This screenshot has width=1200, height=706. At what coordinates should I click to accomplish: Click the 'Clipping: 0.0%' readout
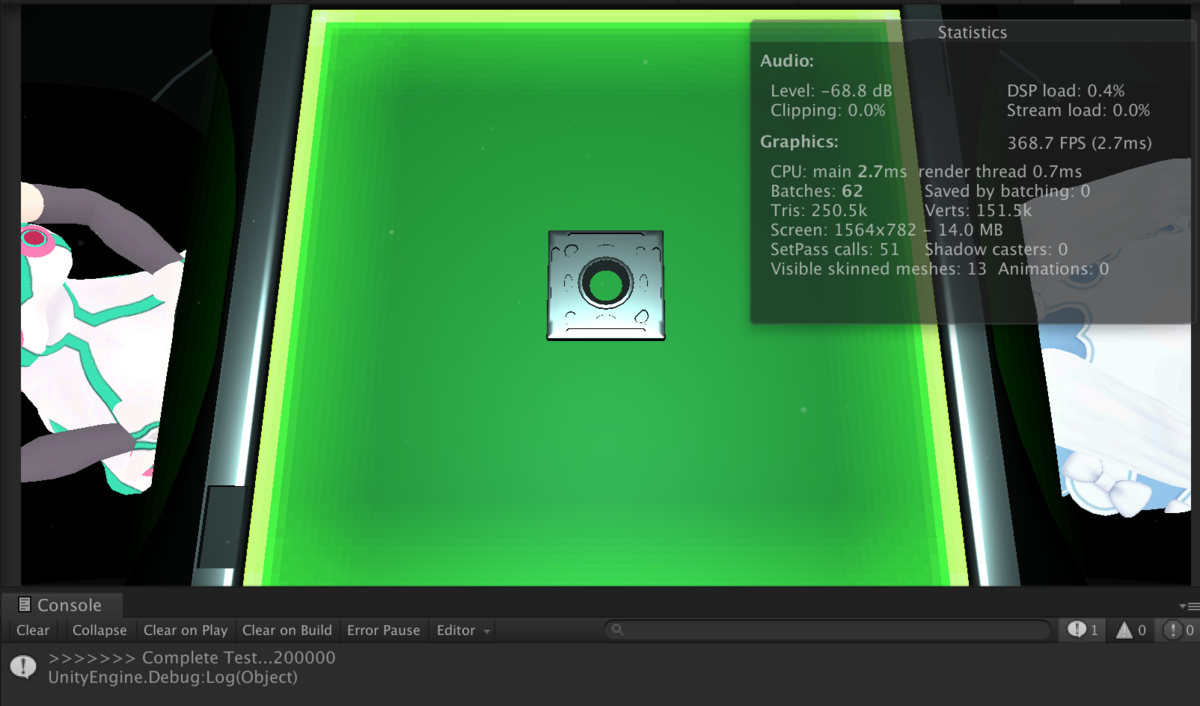coord(828,111)
